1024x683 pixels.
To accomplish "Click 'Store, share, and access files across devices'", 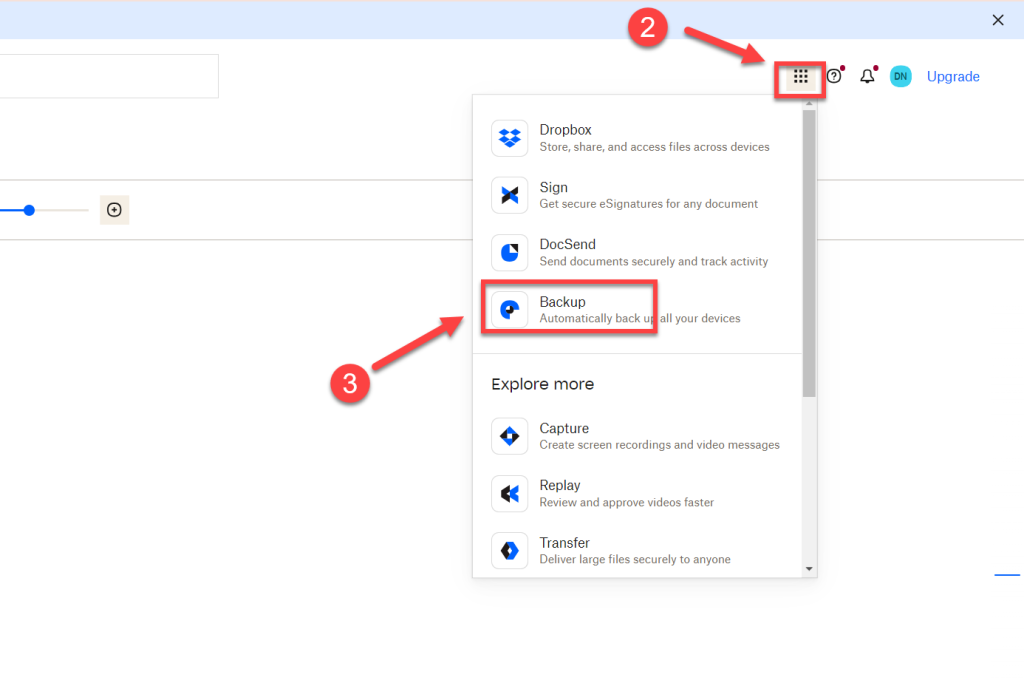I will pos(654,147).
